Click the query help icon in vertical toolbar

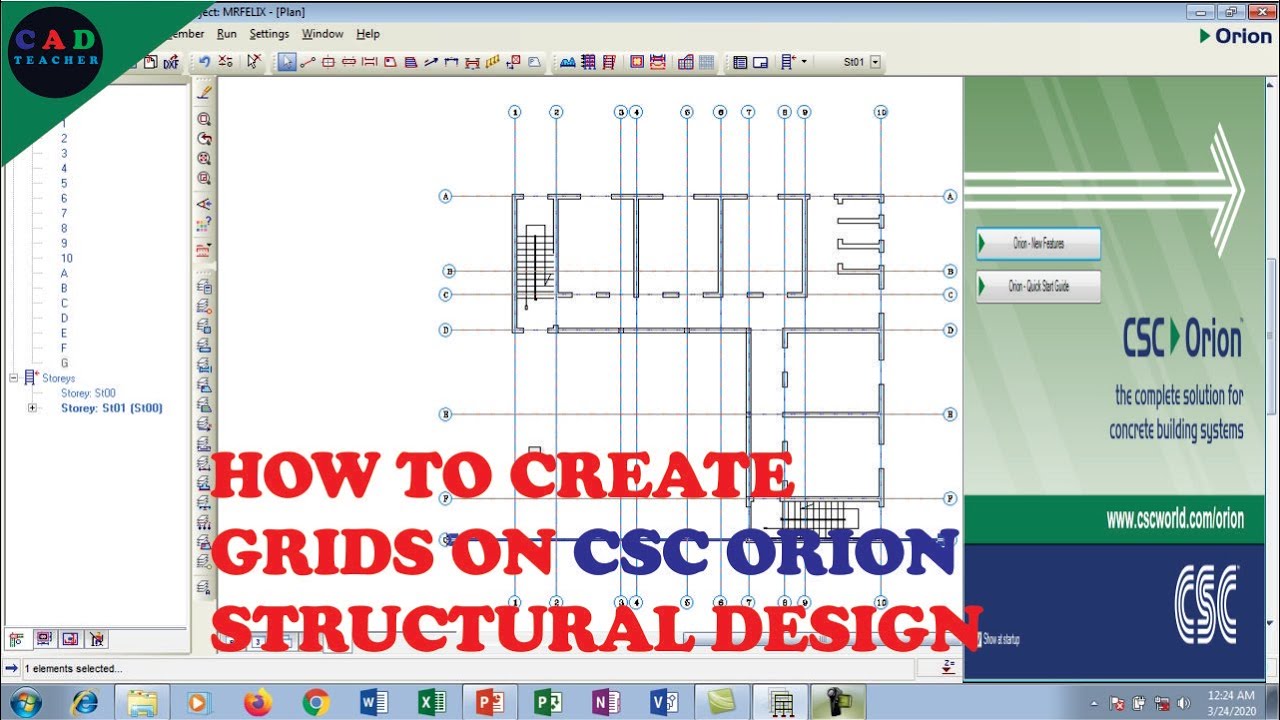204,225
